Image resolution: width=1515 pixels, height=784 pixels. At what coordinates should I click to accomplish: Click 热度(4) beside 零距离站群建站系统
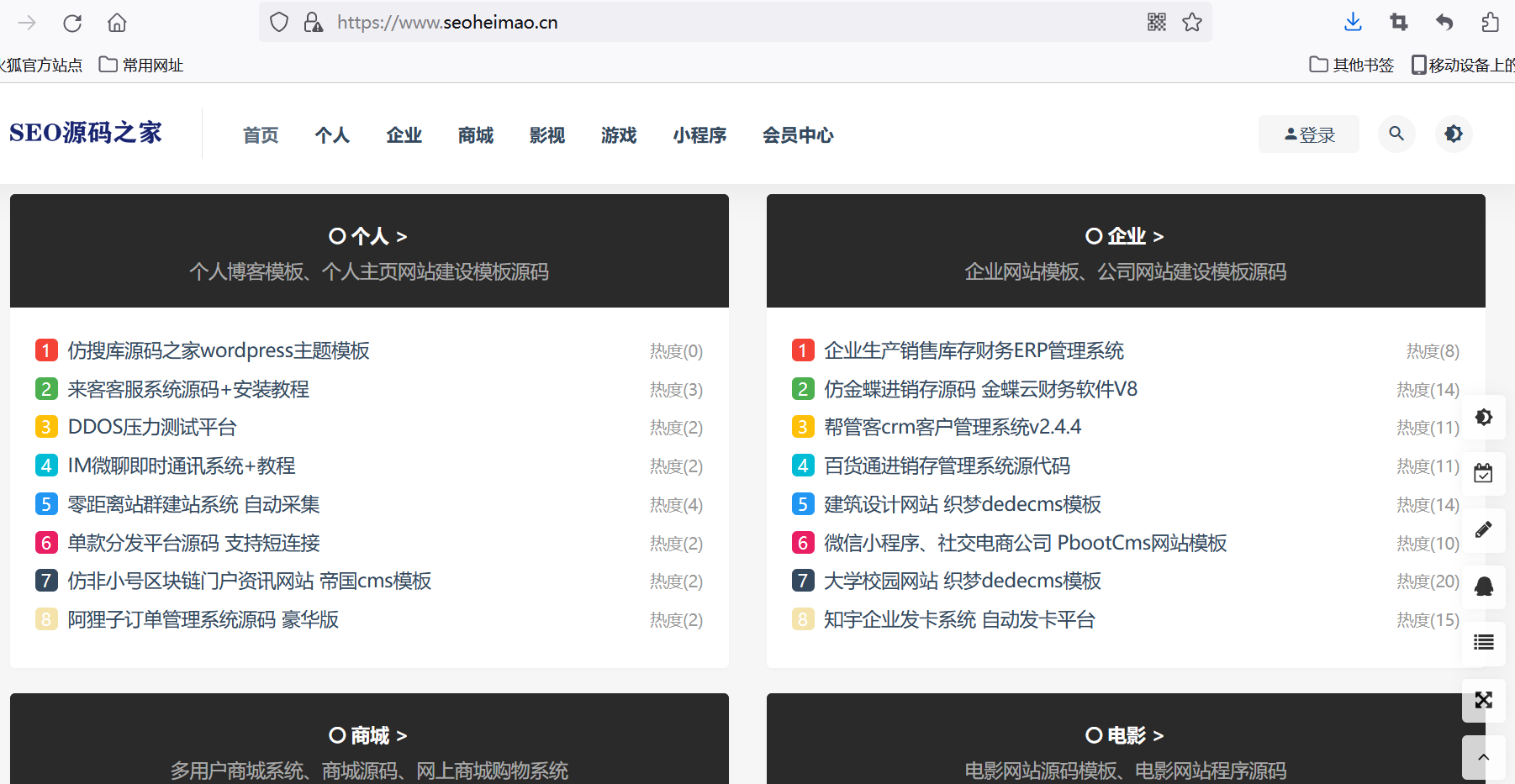click(677, 505)
